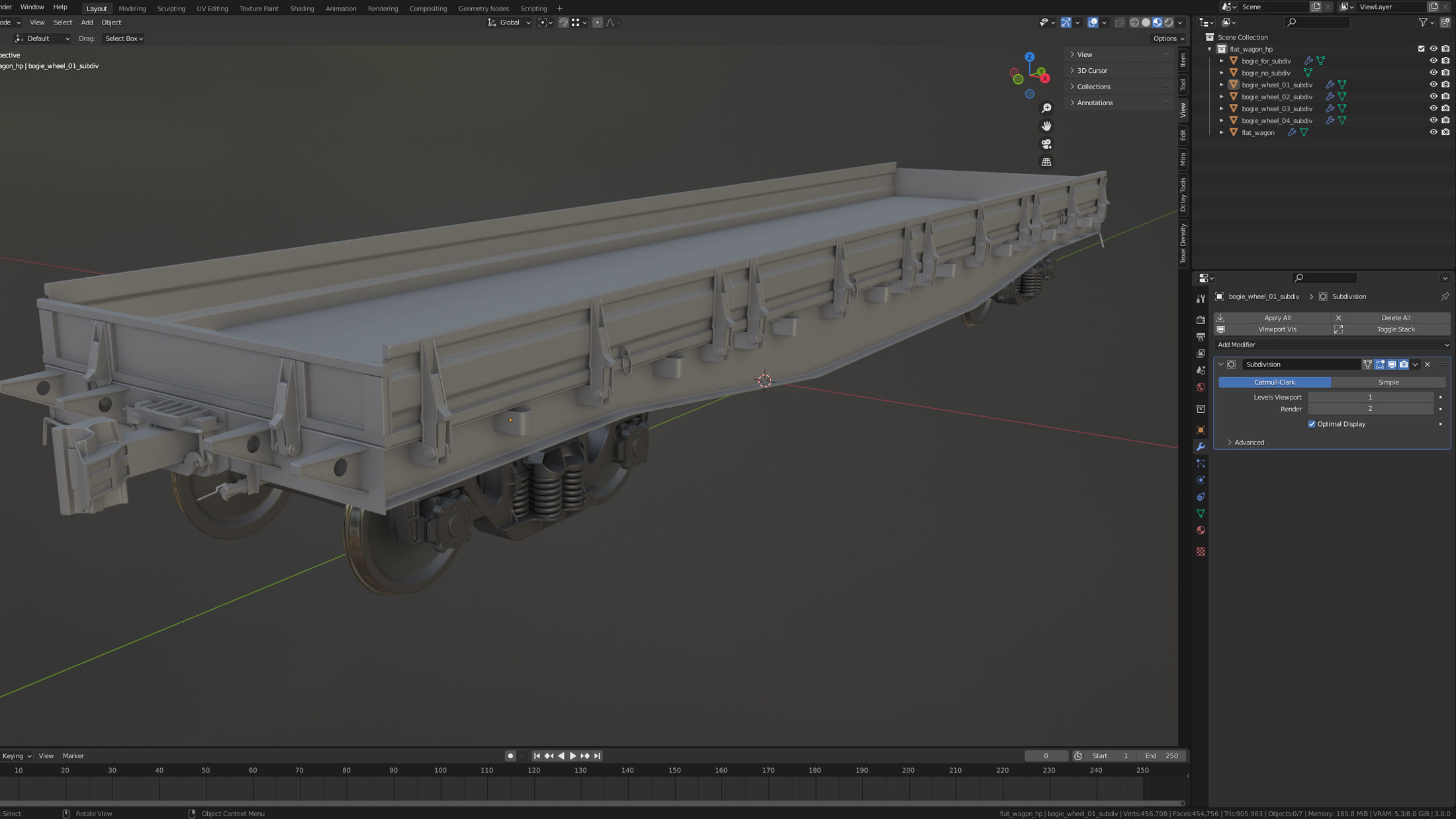Toggle snapping magnet in viewport header
Viewport: 1456px width, 819px height.
(563, 22)
